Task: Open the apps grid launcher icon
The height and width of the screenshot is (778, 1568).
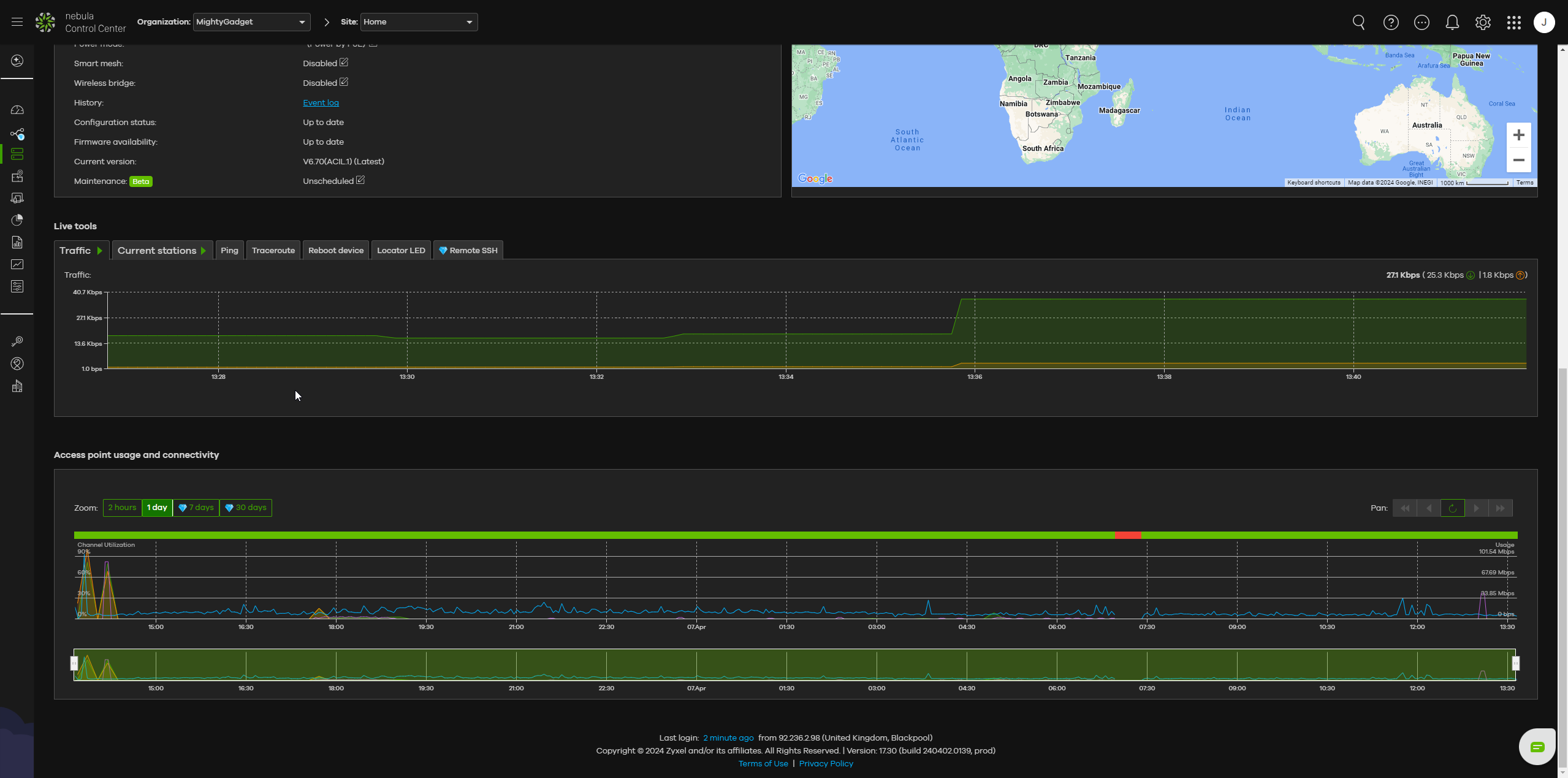Action: coord(1513,23)
